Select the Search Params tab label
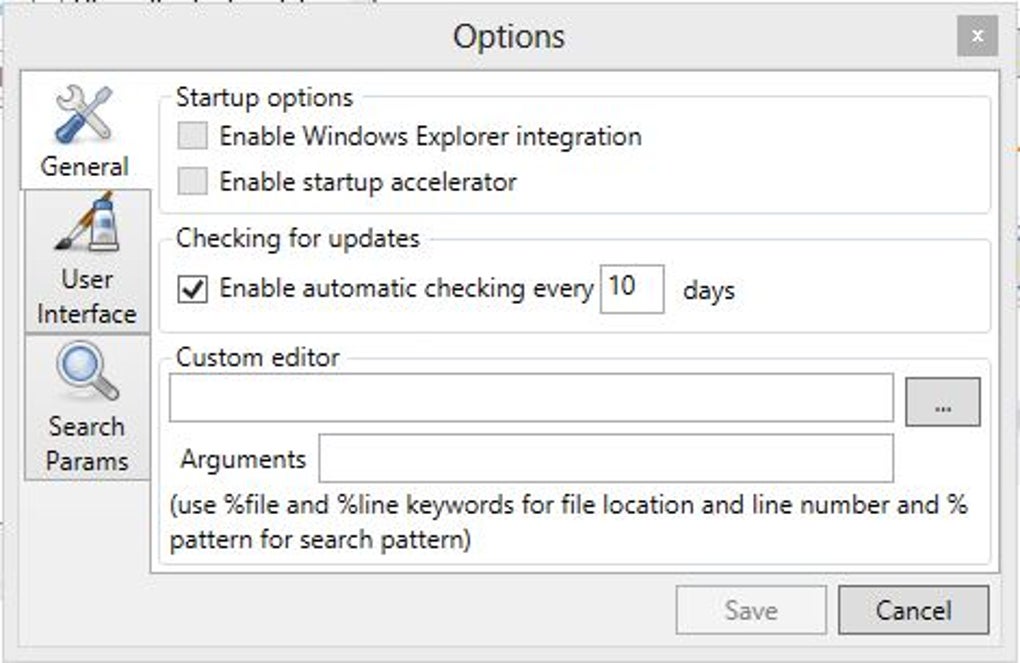1020x663 pixels. [87, 443]
